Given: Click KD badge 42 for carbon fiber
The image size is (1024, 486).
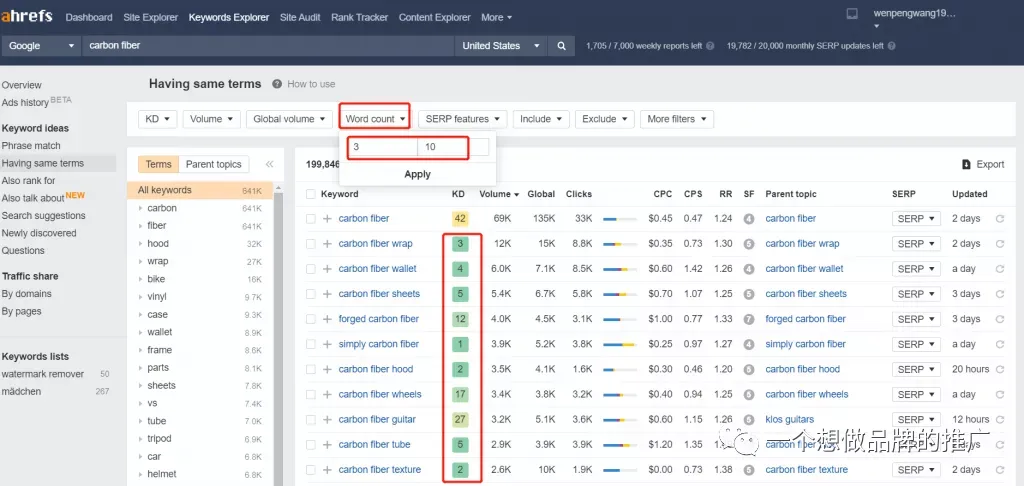Looking at the screenshot, I should (x=460, y=219).
